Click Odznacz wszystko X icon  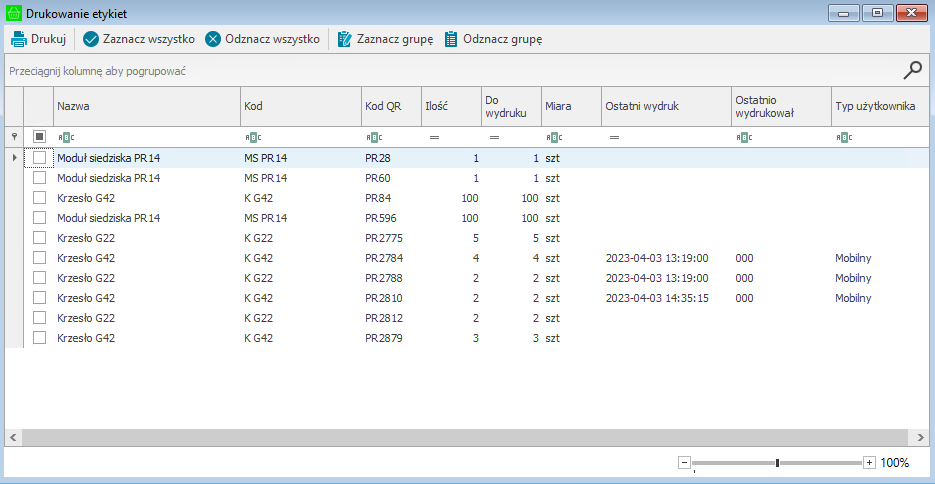pos(213,39)
